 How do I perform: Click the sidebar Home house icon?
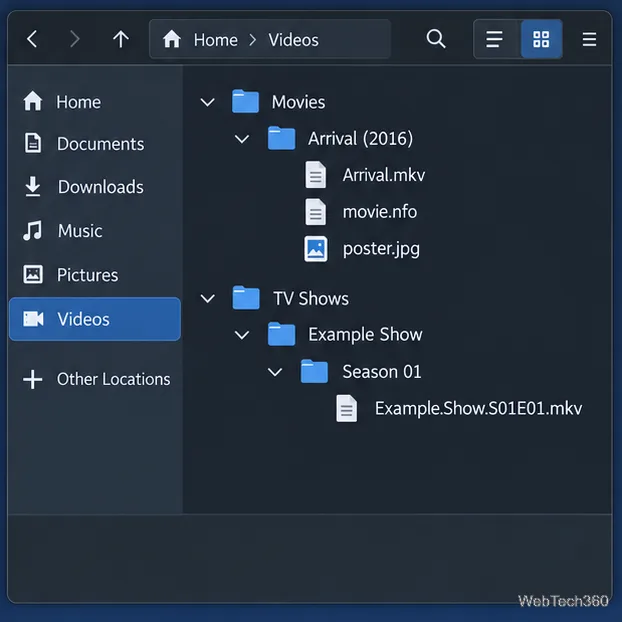tap(33, 101)
